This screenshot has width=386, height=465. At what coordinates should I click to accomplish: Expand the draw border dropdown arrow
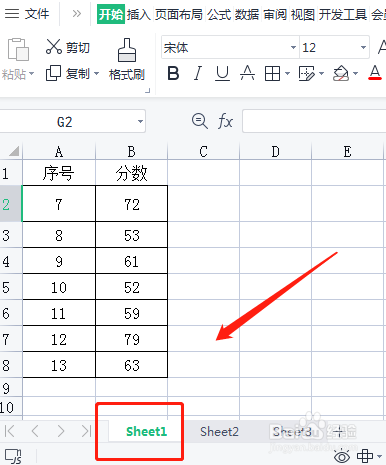pyautogui.click(x=322, y=73)
